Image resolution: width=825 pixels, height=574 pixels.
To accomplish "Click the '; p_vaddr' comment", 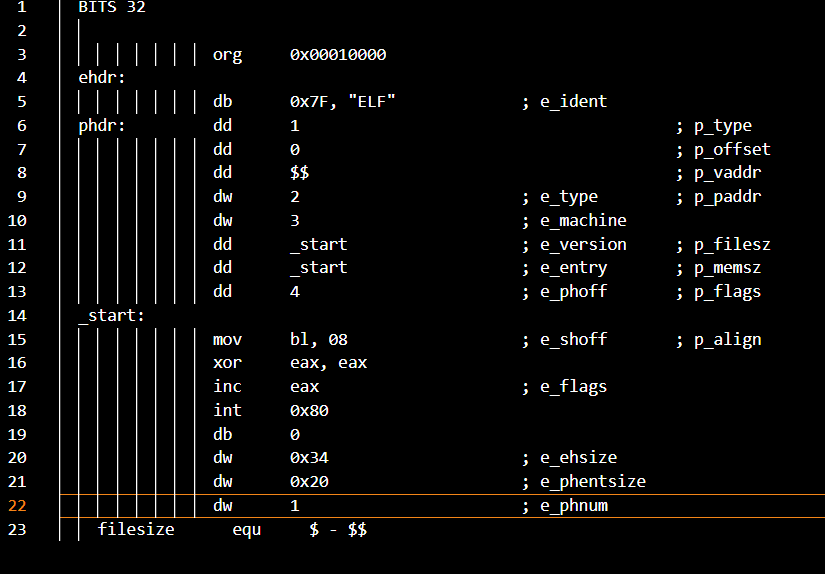I will (x=719, y=173).
